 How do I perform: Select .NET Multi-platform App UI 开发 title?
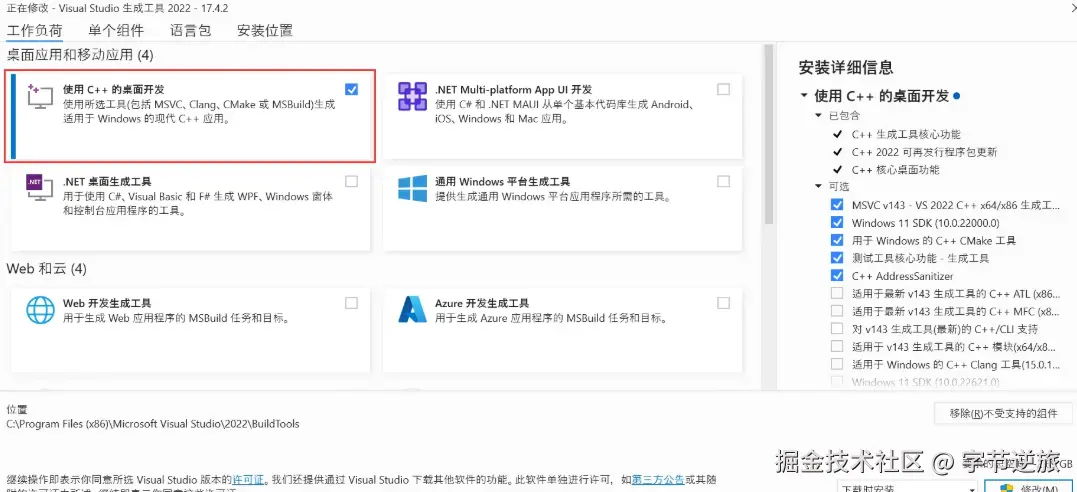click(x=513, y=89)
